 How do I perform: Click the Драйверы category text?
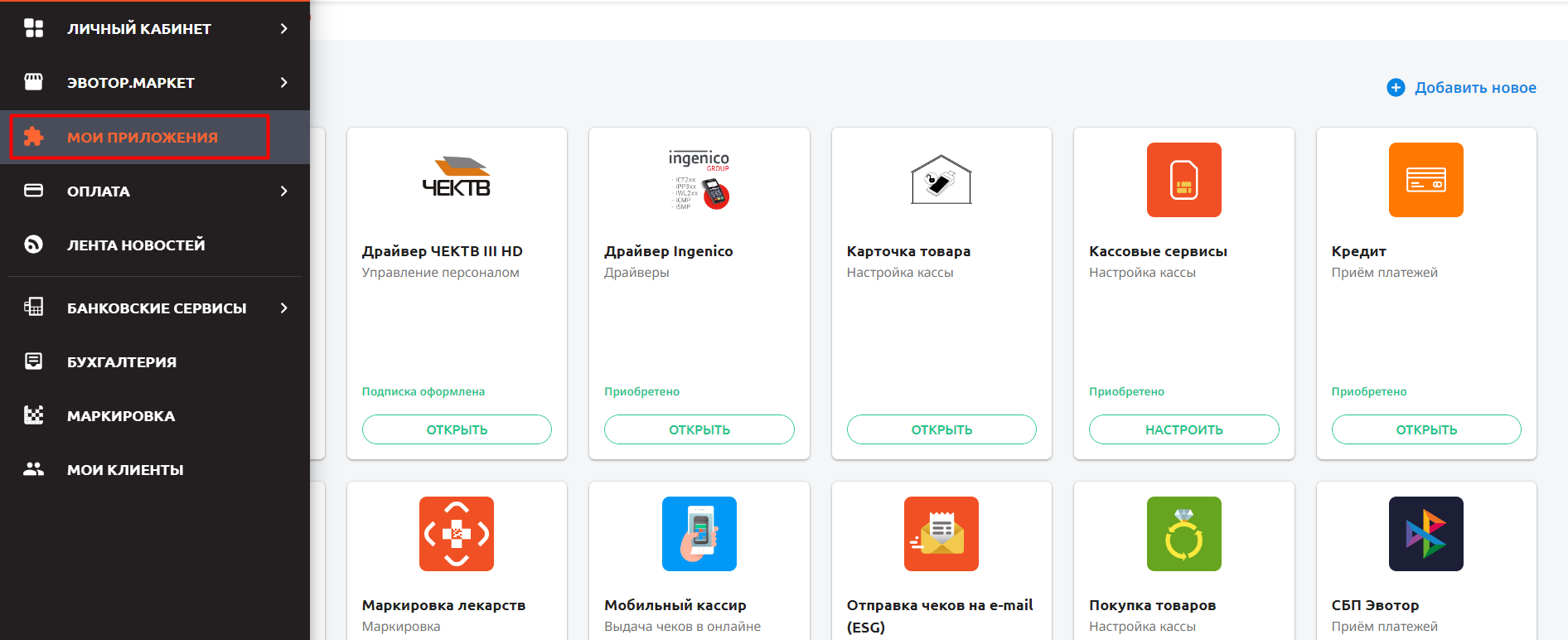(636, 273)
